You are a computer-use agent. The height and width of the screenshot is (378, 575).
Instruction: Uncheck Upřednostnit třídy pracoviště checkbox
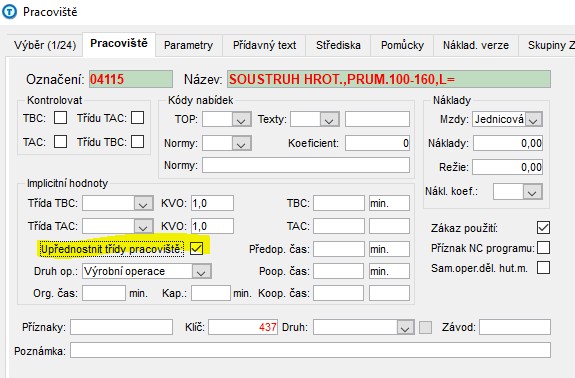tap(197, 249)
